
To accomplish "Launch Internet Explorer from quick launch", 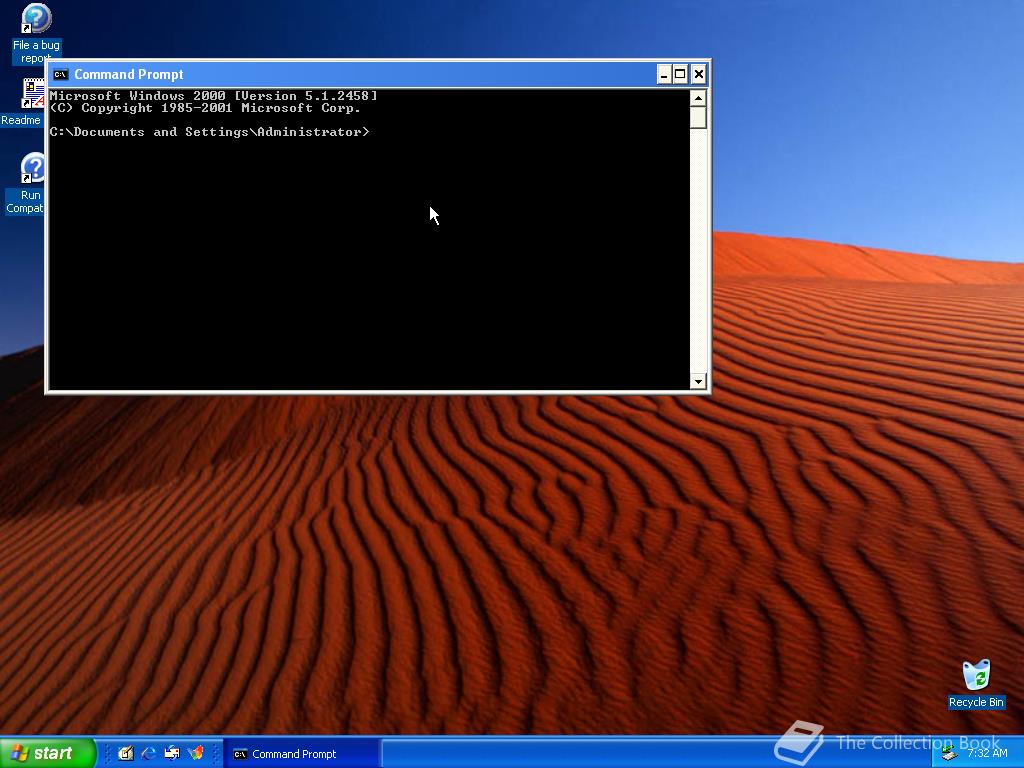I will (148, 754).
